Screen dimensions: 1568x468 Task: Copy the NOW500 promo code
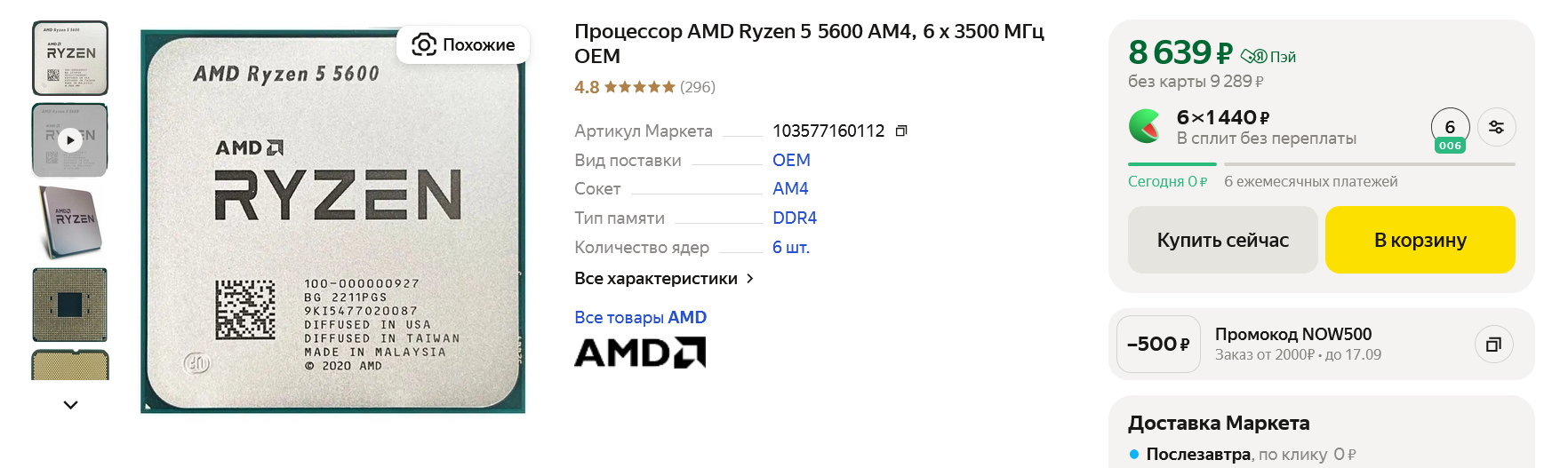[x=1493, y=344]
